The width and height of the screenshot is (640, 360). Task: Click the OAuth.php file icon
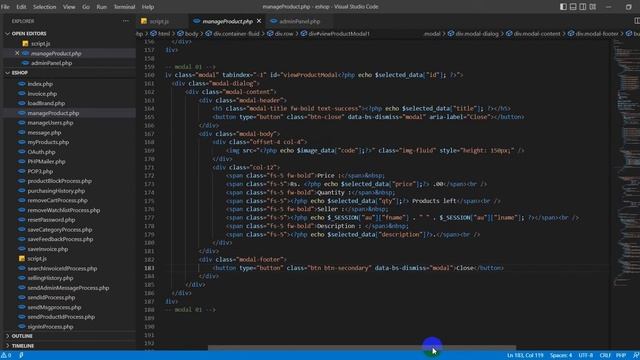[x=22, y=152]
